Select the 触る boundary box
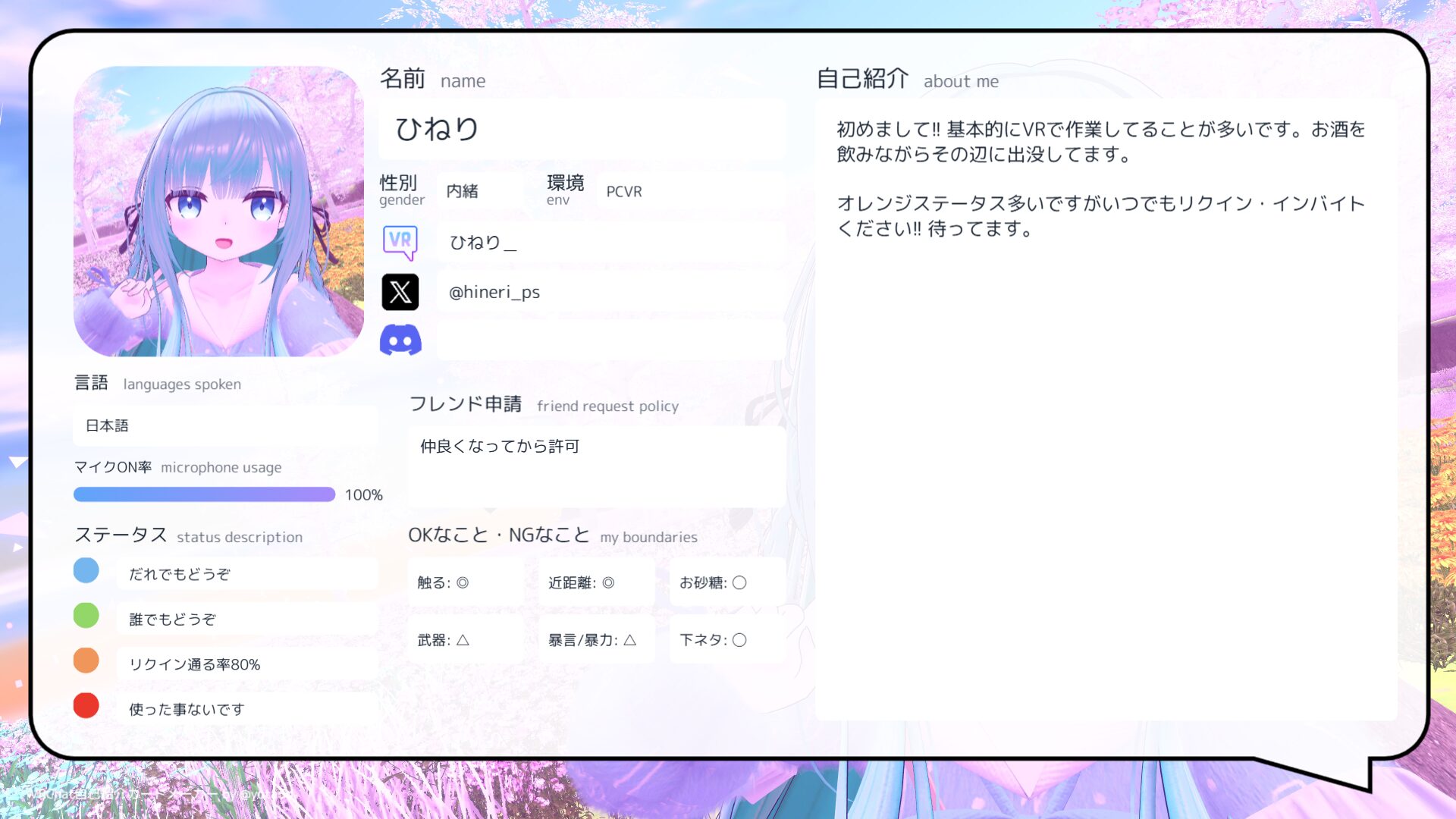The height and width of the screenshot is (819, 1456). click(x=466, y=582)
